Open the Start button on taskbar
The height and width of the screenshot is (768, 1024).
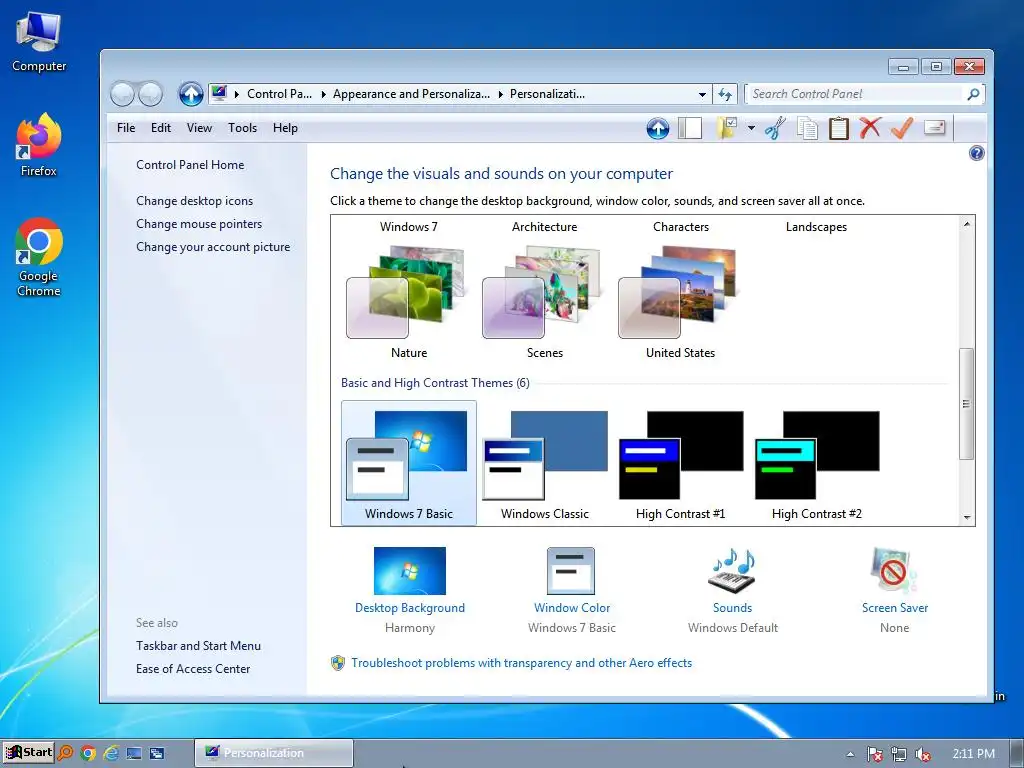[x=29, y=753]
